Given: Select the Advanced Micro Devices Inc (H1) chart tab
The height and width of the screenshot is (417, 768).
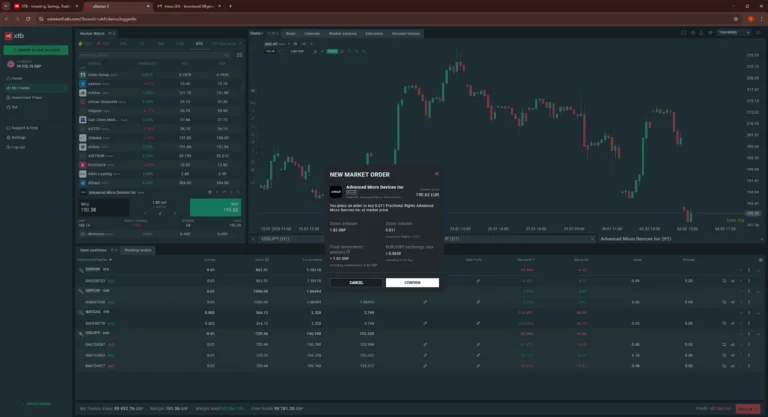Looking at the screenshot, I should (x=636, y=239).
